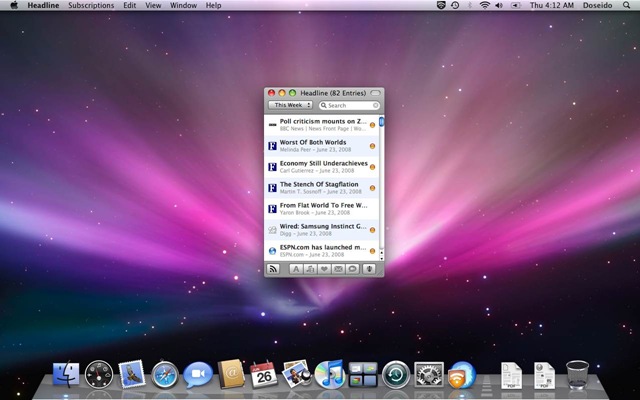The image size is (640, 400).
Task: Open the Window menu
Action: [x=183, y=6]
